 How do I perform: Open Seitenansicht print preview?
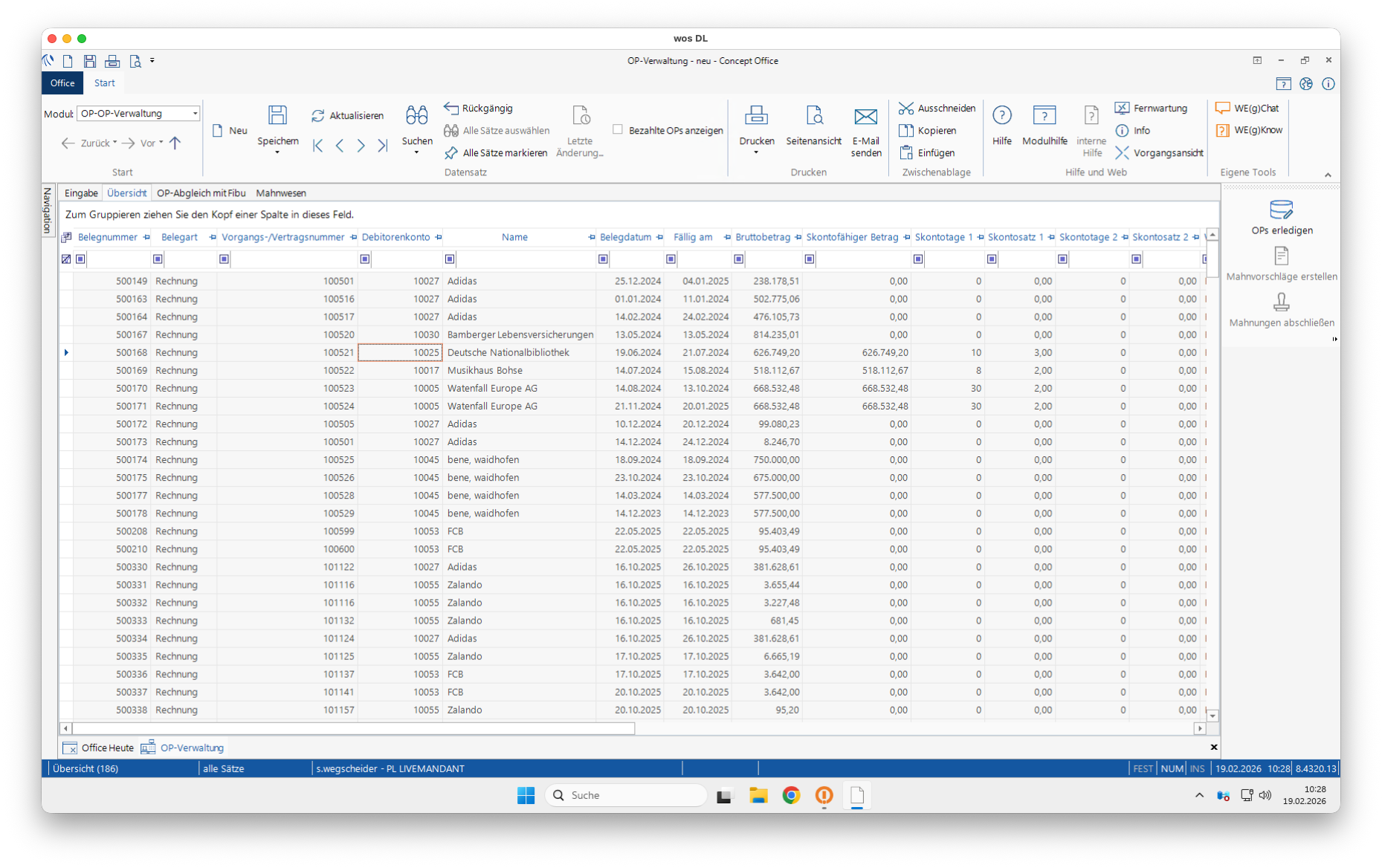point(813,116)
